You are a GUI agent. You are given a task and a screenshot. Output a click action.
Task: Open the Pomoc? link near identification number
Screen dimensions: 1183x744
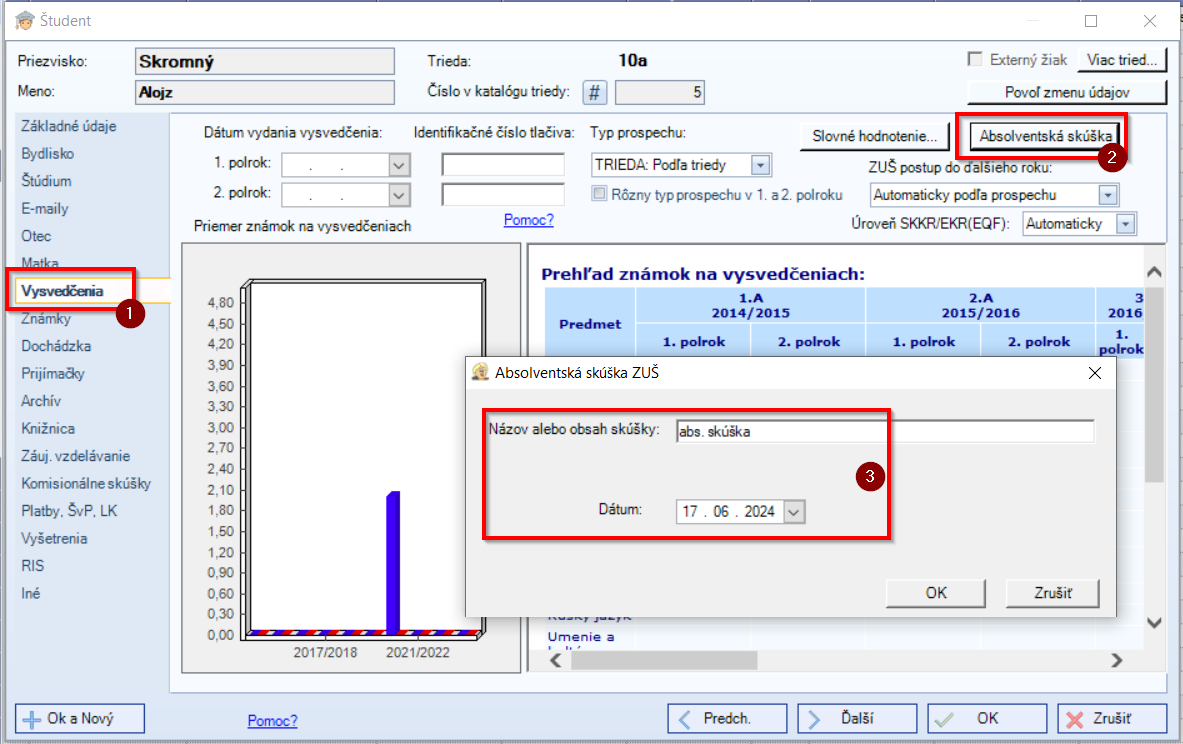pos(529,220)
